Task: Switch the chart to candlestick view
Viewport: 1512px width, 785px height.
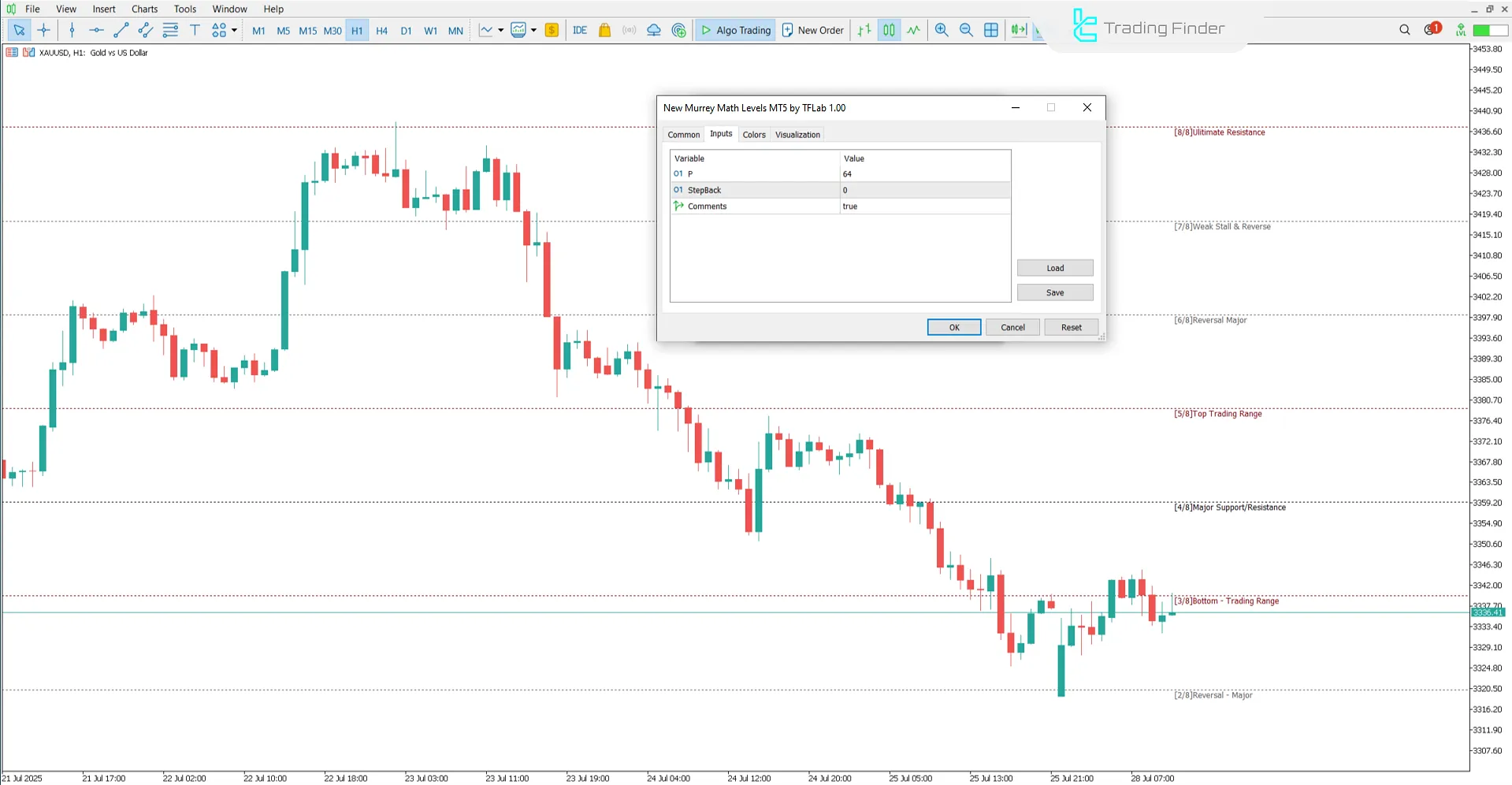Action: click(x=889, y=30)
